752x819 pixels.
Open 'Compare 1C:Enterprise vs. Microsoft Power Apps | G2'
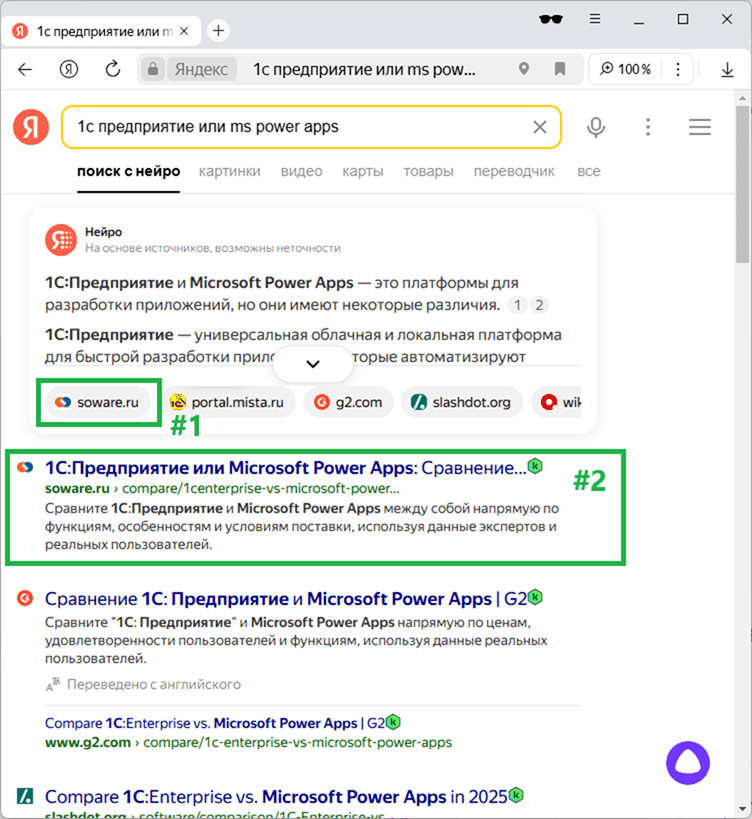click(x=215, y=723)
